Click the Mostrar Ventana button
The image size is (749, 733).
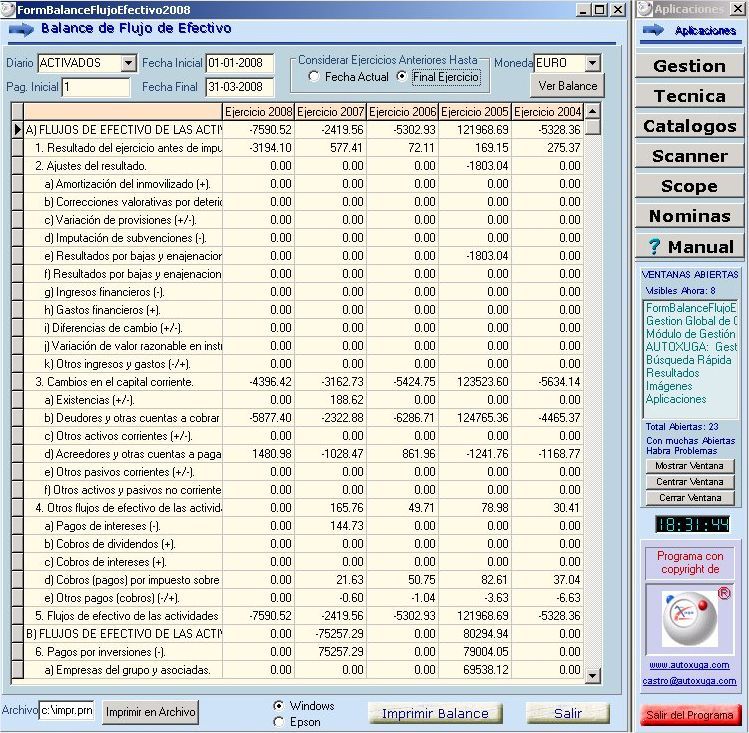point(690,466)
